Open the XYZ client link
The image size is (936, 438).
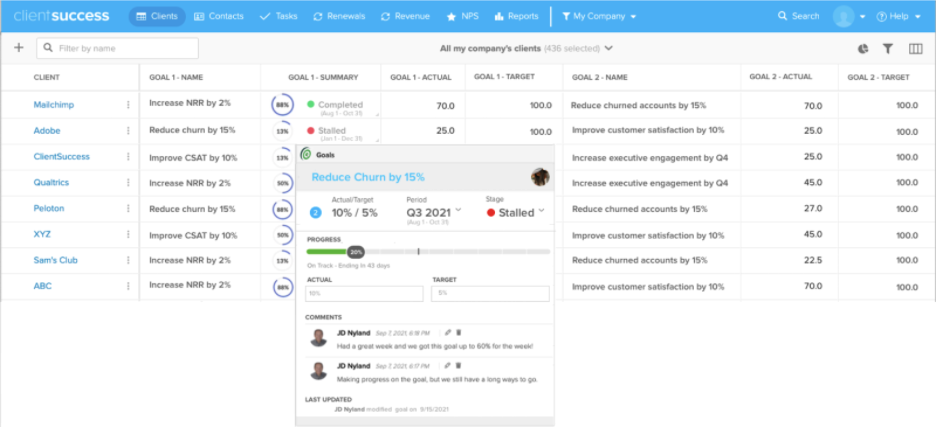[x=42, y=235]
